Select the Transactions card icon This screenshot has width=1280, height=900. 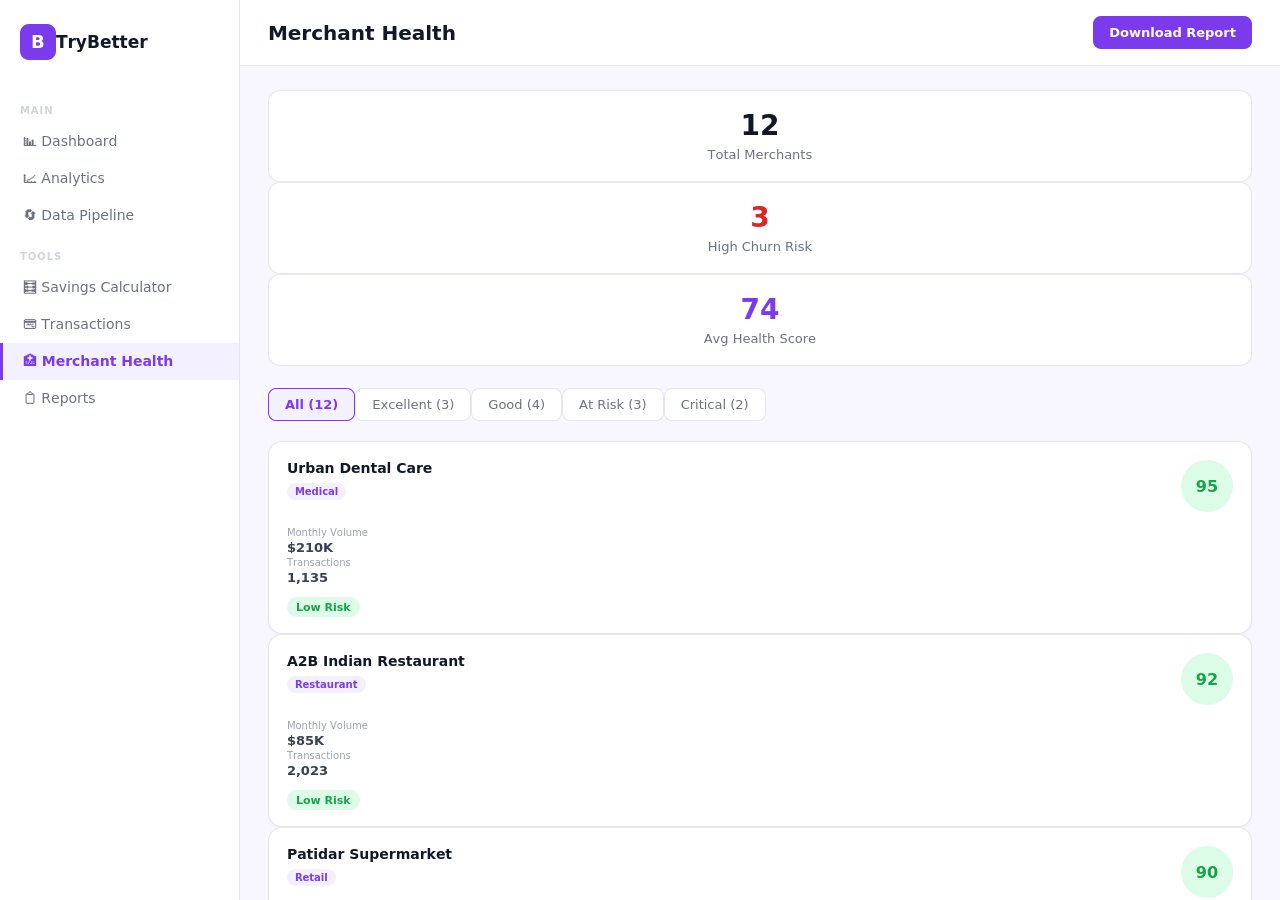coord(30,324)
